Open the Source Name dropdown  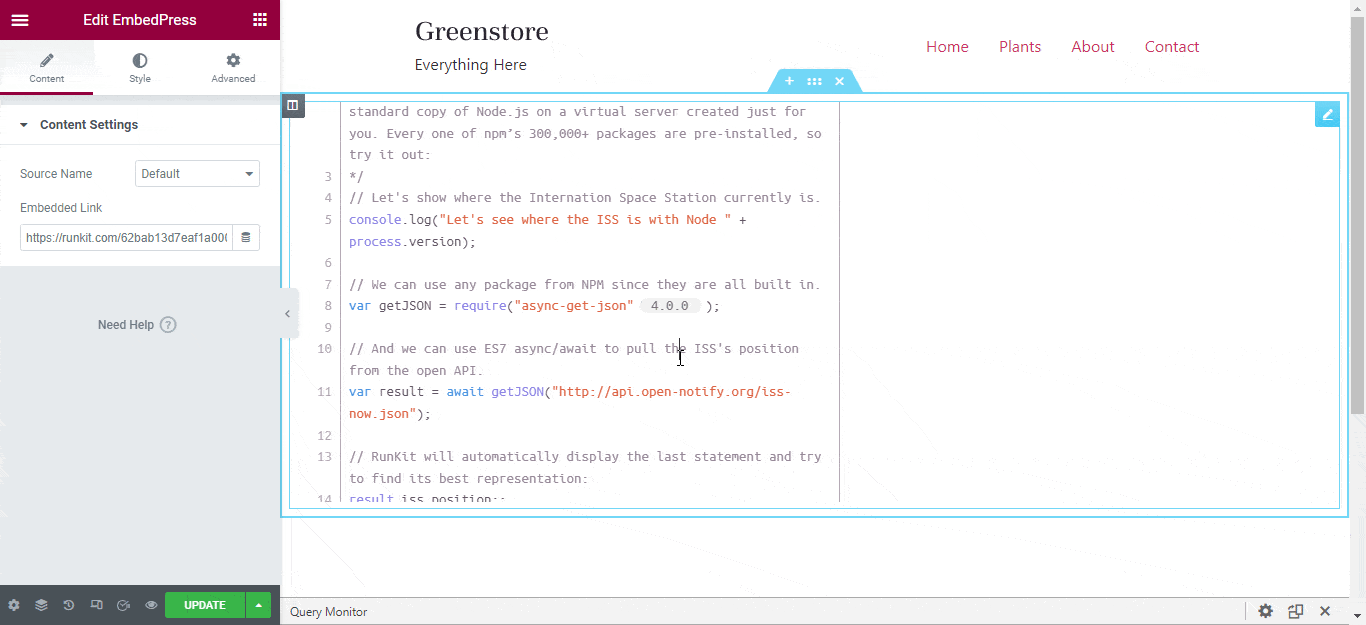(x=197, y=174)
